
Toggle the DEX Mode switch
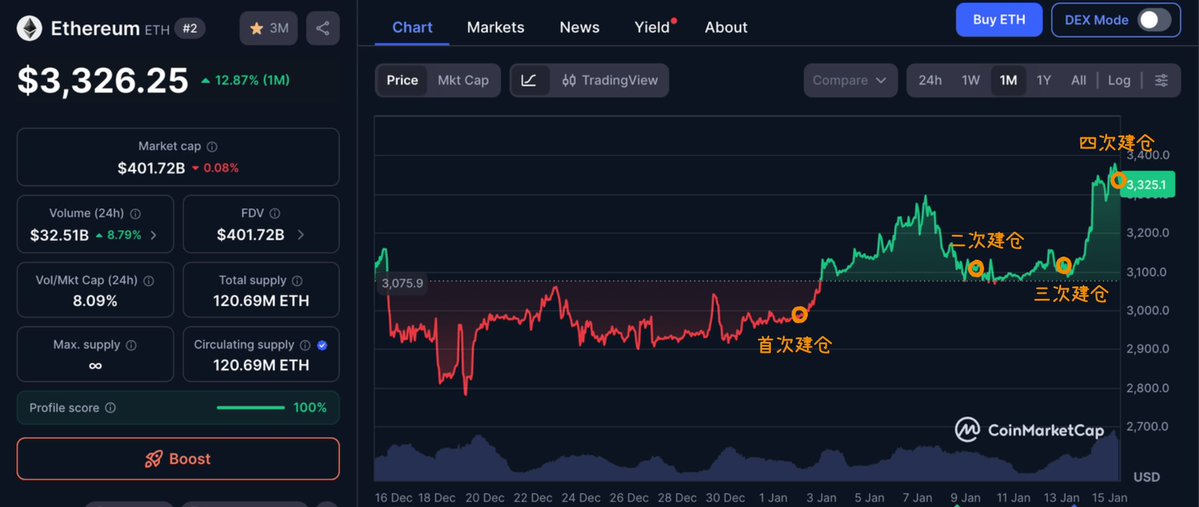(x=1153, y=20)
